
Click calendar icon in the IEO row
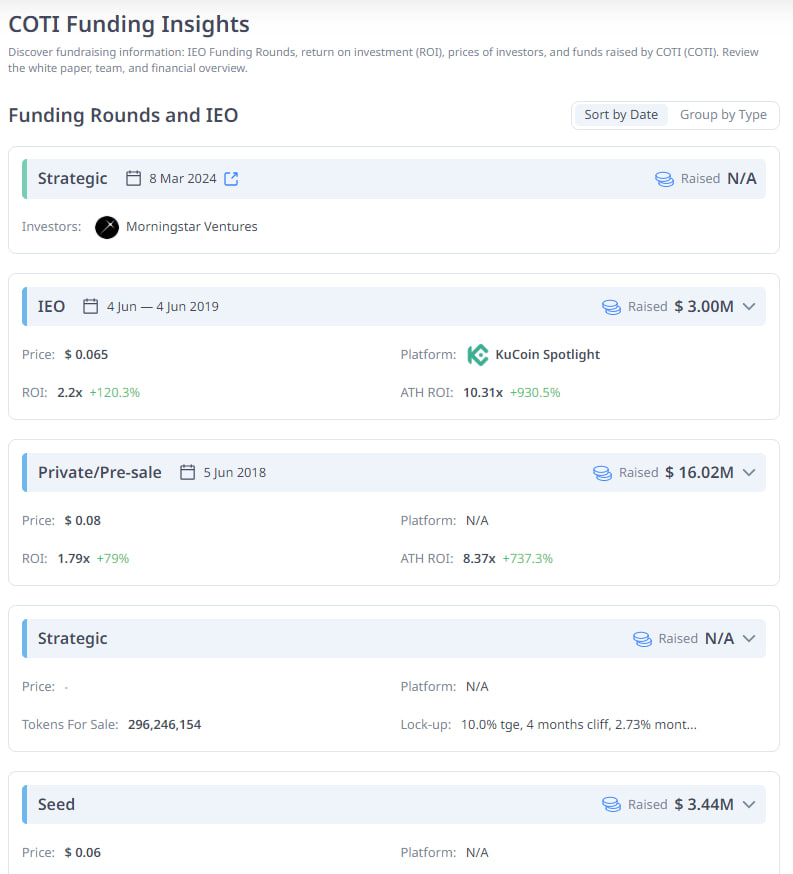91,307
